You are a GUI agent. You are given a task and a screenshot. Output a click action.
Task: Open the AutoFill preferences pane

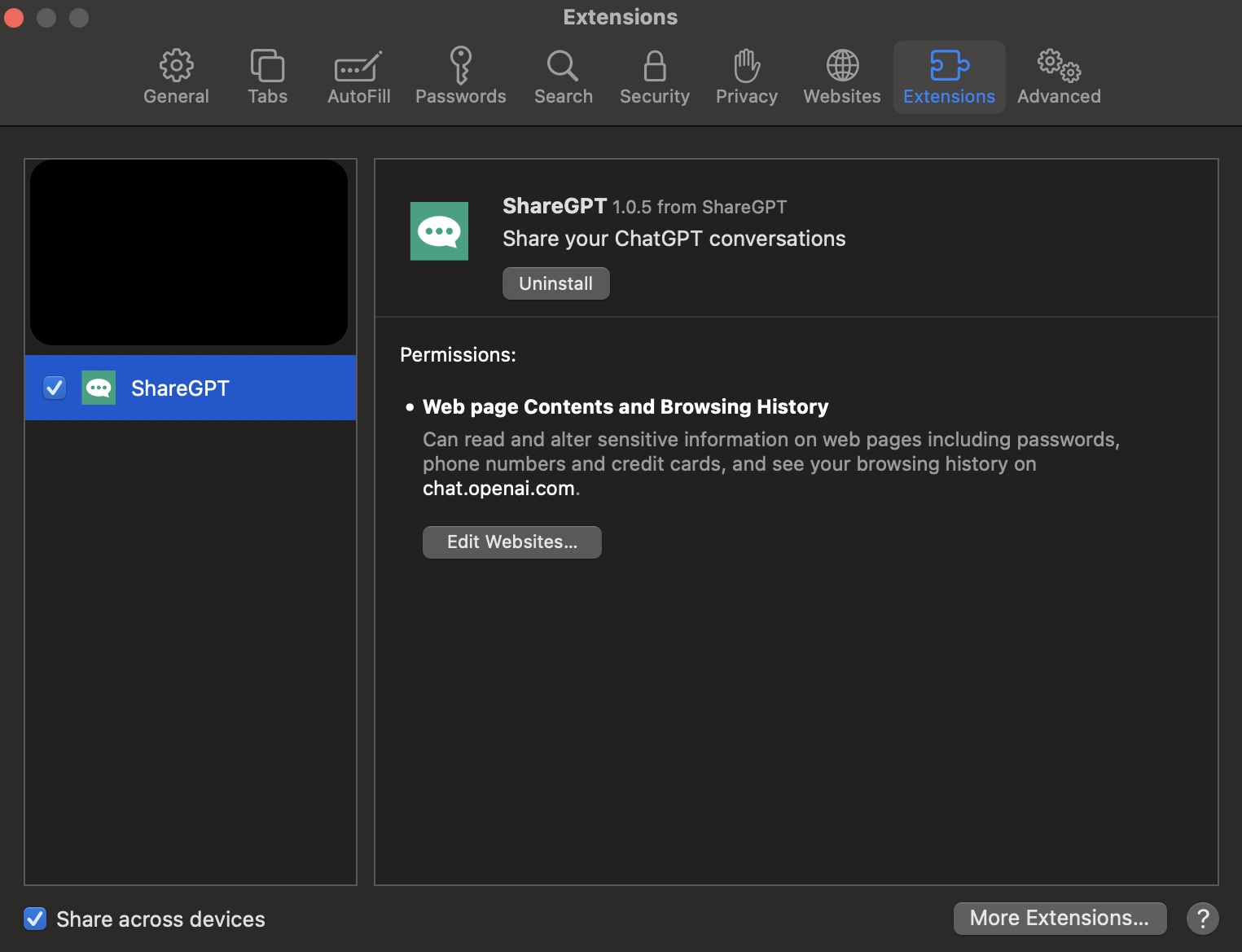pyautogui.click(x=358, y=77)
